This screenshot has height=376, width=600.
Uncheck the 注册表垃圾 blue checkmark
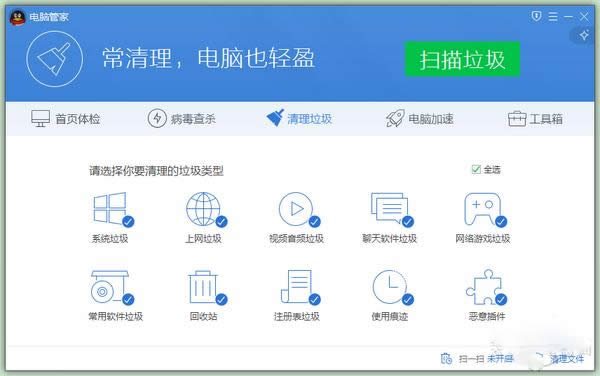coord(315,299)
